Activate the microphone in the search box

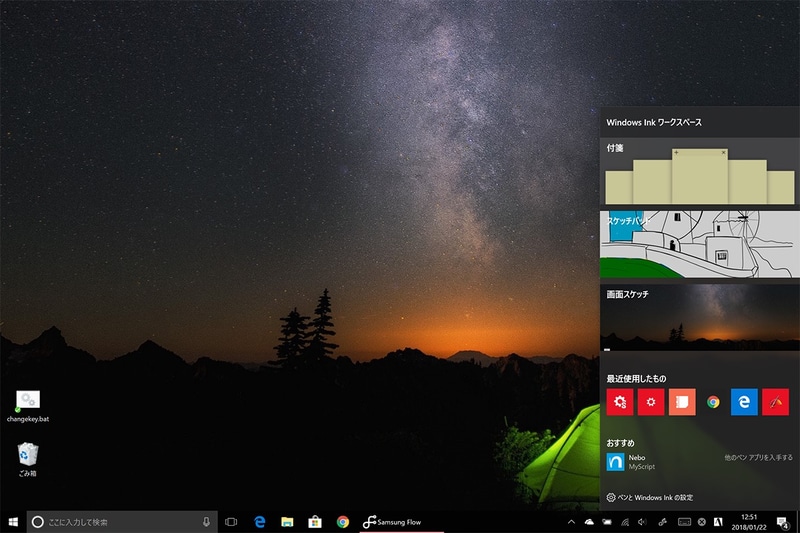[x=206, y=522]
